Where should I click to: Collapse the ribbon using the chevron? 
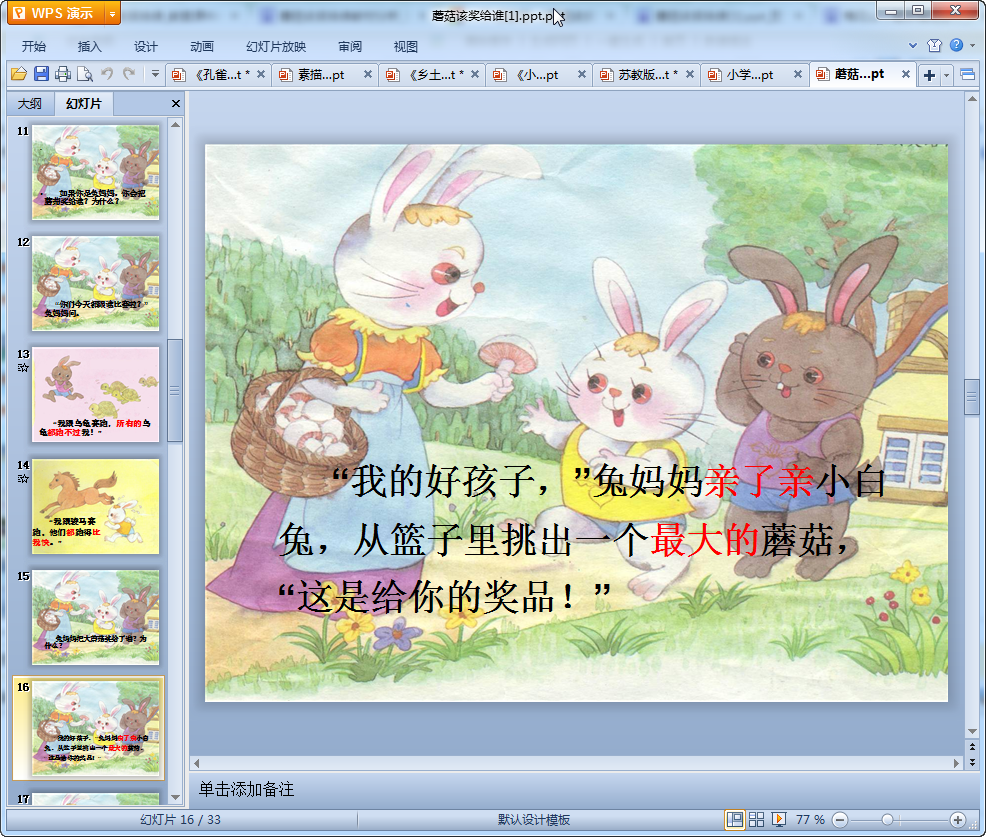click(912, 45)
